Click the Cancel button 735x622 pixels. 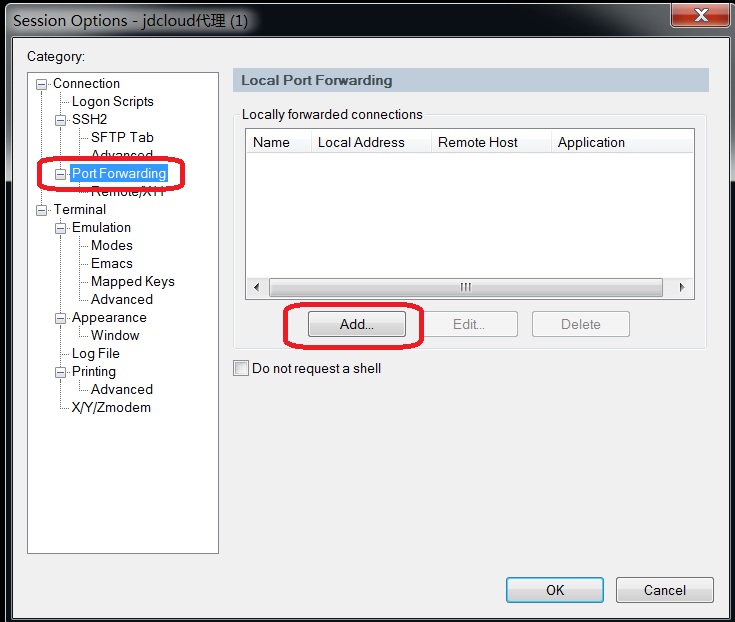(x=665, y=590)
